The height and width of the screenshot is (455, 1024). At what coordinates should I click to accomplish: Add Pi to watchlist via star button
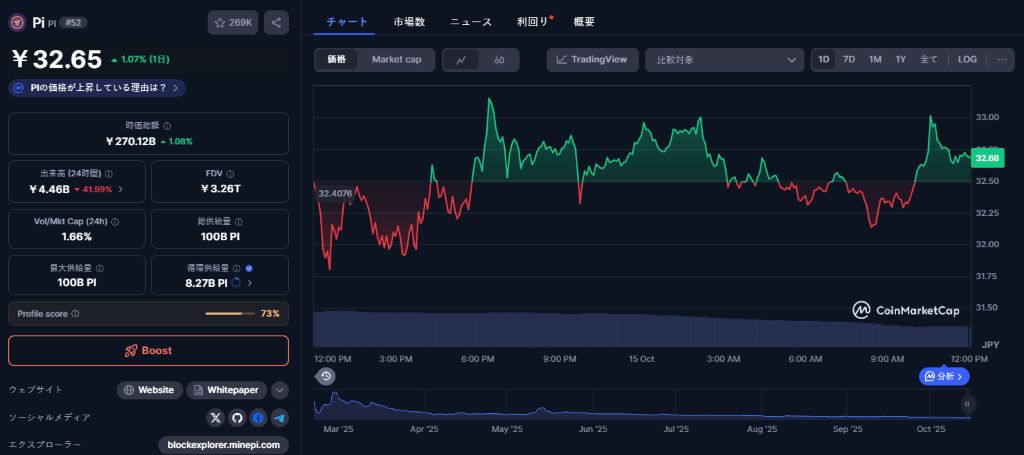pos(232,22)
